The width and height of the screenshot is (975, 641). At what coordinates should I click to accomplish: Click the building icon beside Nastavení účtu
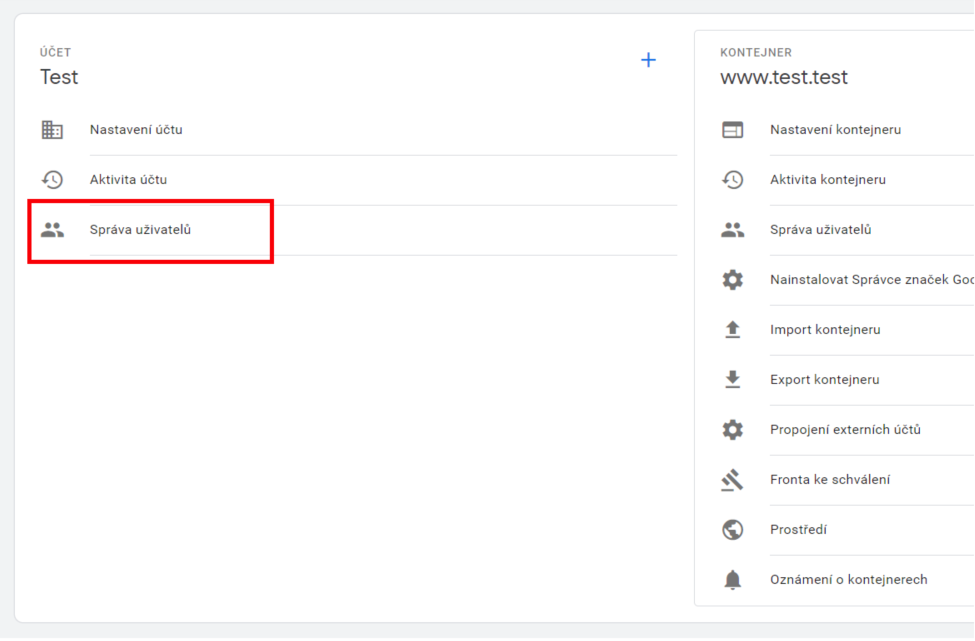point(52,129)
